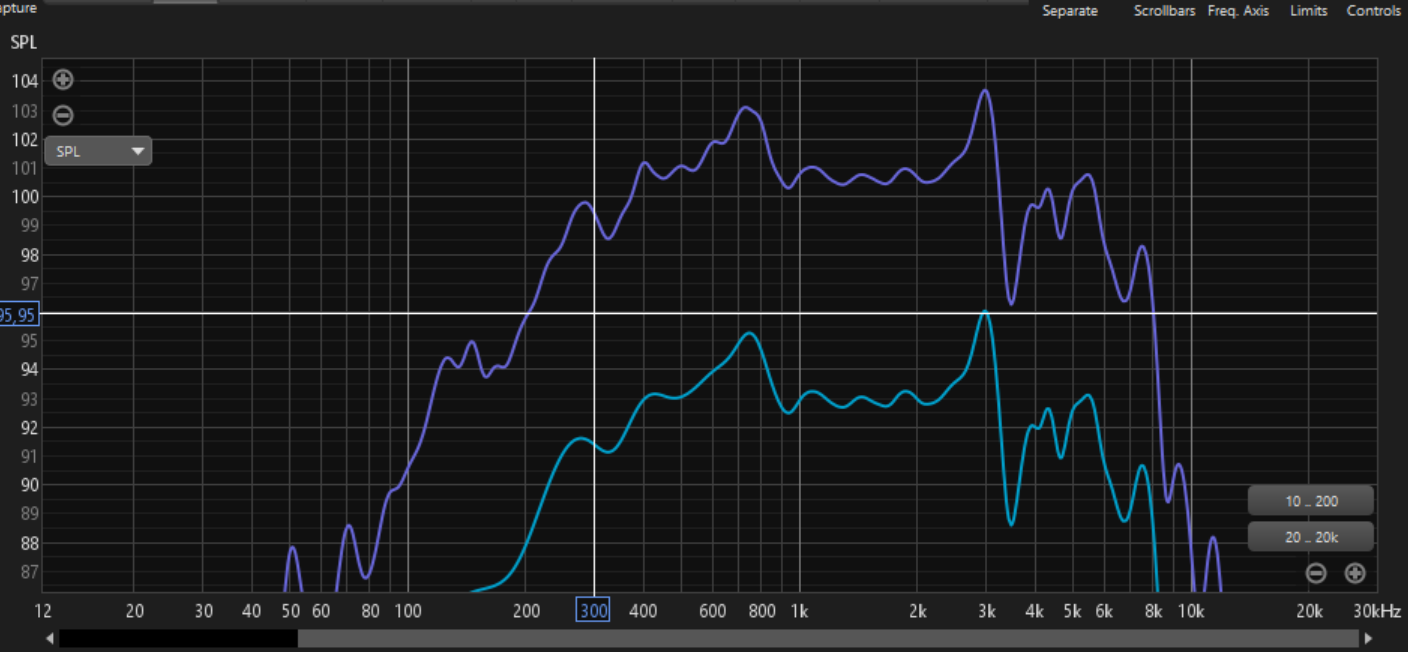Click the 104 SPL axis value
Screen dimensions: 1408x652
24,81
